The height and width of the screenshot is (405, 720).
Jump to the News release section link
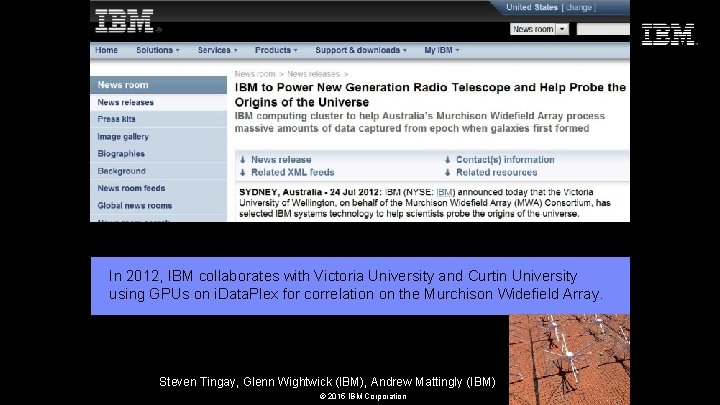[281, 160]
